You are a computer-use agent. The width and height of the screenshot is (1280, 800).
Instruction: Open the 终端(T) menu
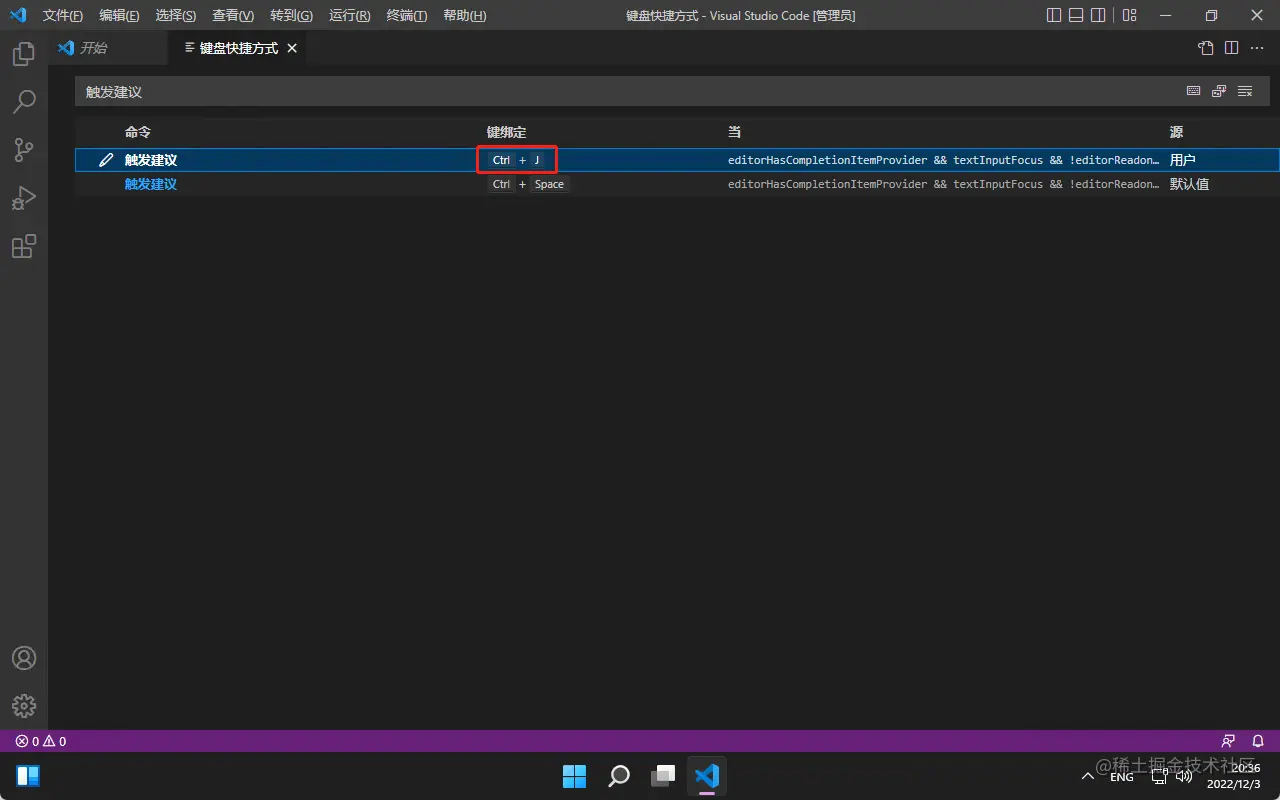click(x=406, y=16)
